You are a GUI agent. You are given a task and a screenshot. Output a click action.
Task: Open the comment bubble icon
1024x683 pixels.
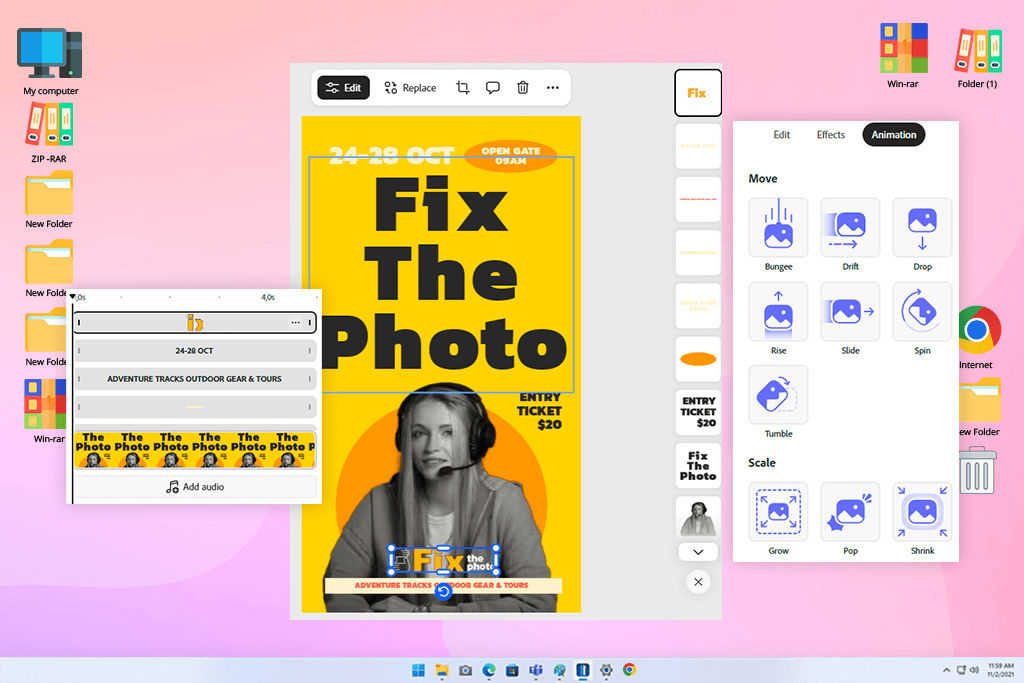[x=492, y=87]
